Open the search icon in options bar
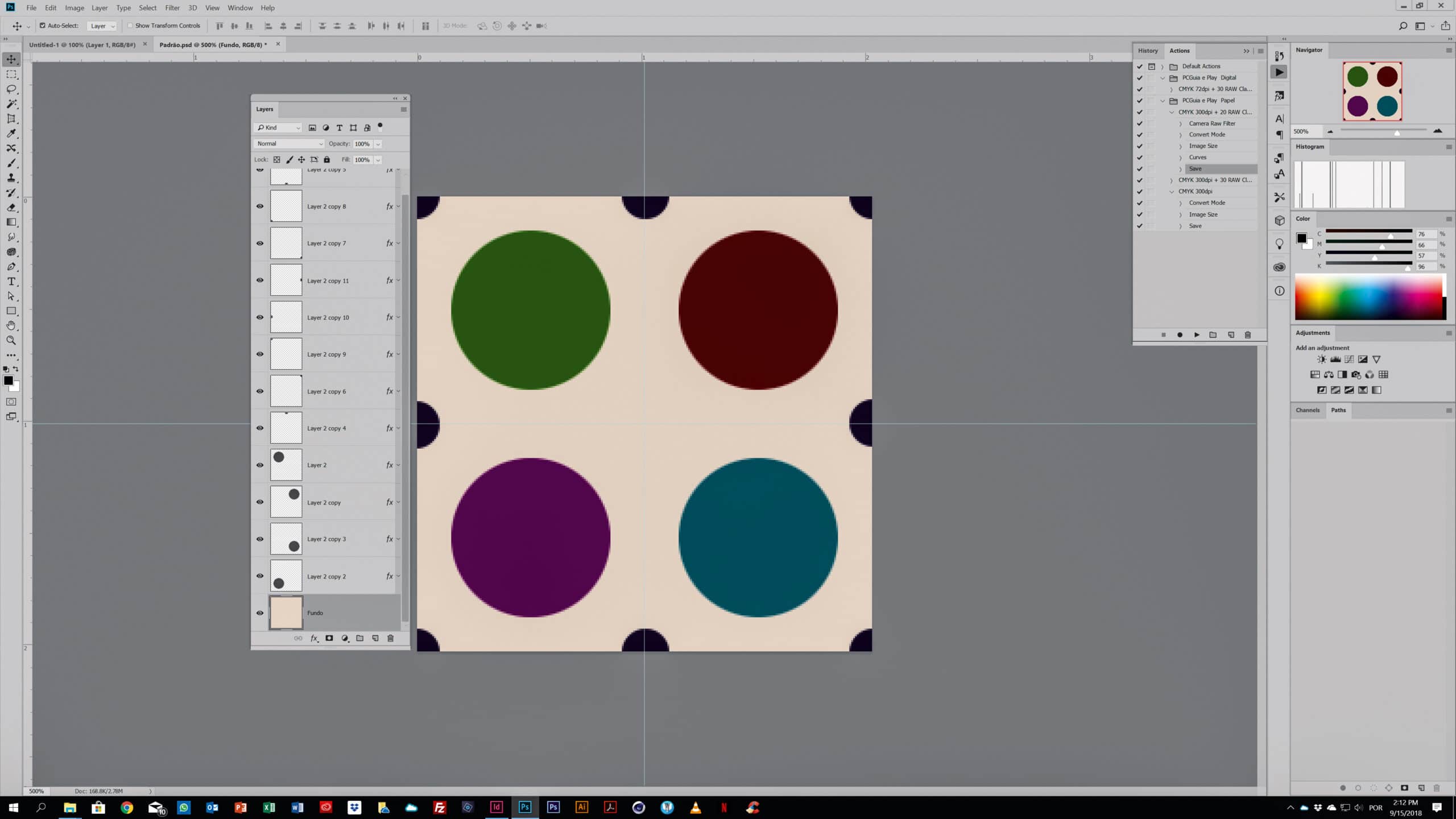Image resolution: width=1456 pixels, height=819 pixels. pyautogui.click(x=1403, y=26)
